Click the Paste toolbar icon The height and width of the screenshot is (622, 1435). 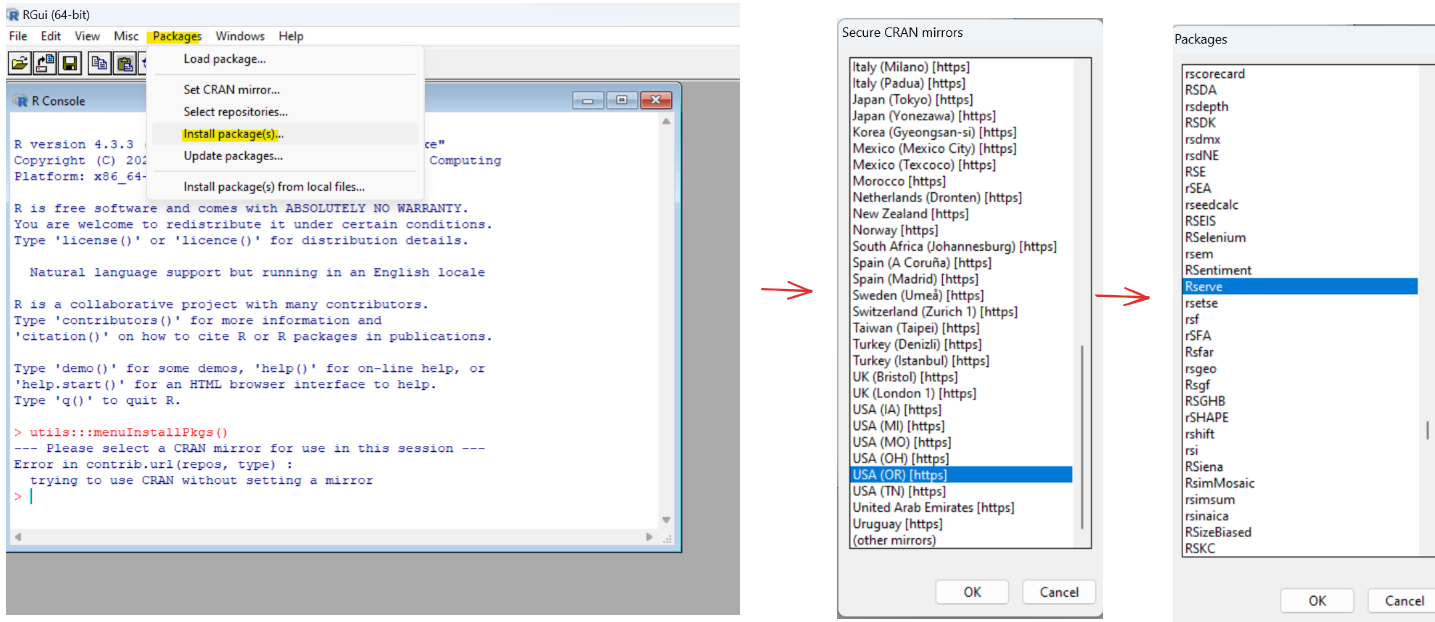point(124,63)
